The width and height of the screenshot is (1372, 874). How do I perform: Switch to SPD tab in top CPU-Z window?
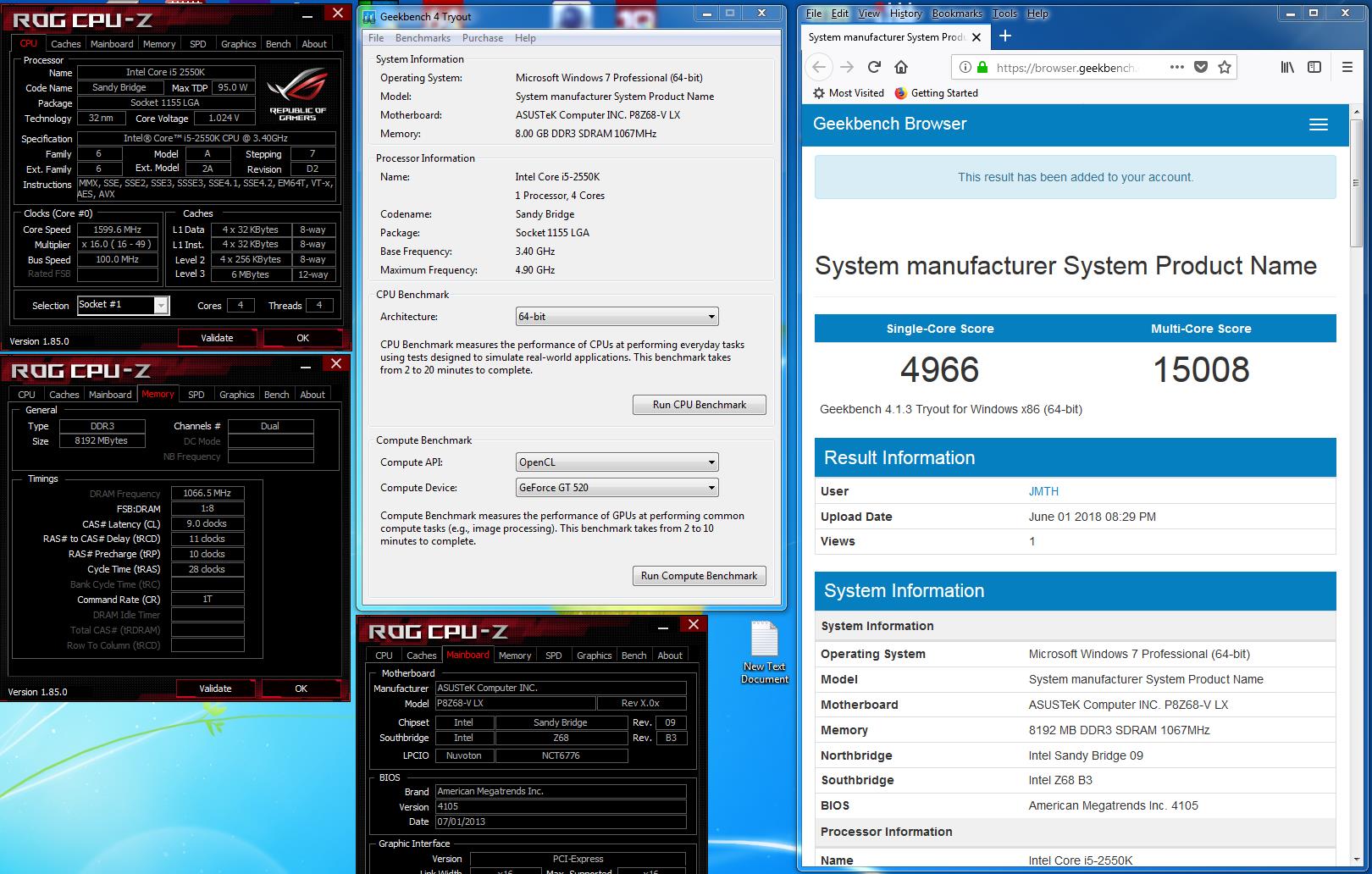tap(197, 44)
